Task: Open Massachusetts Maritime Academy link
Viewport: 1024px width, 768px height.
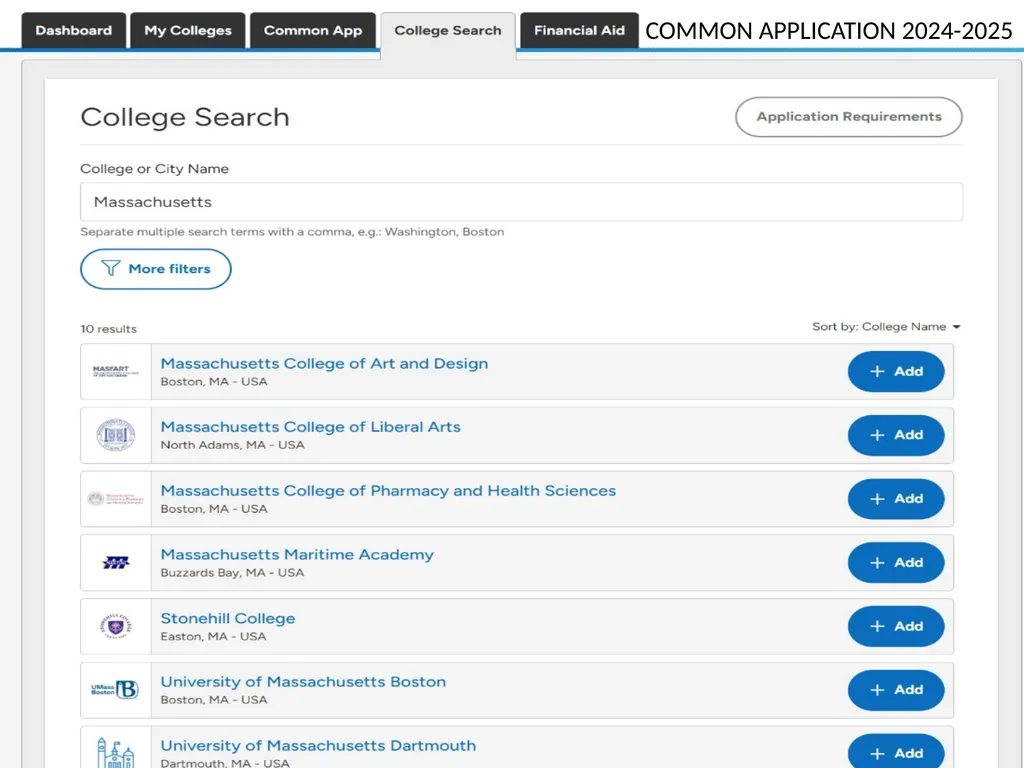Action: point(297,554)
